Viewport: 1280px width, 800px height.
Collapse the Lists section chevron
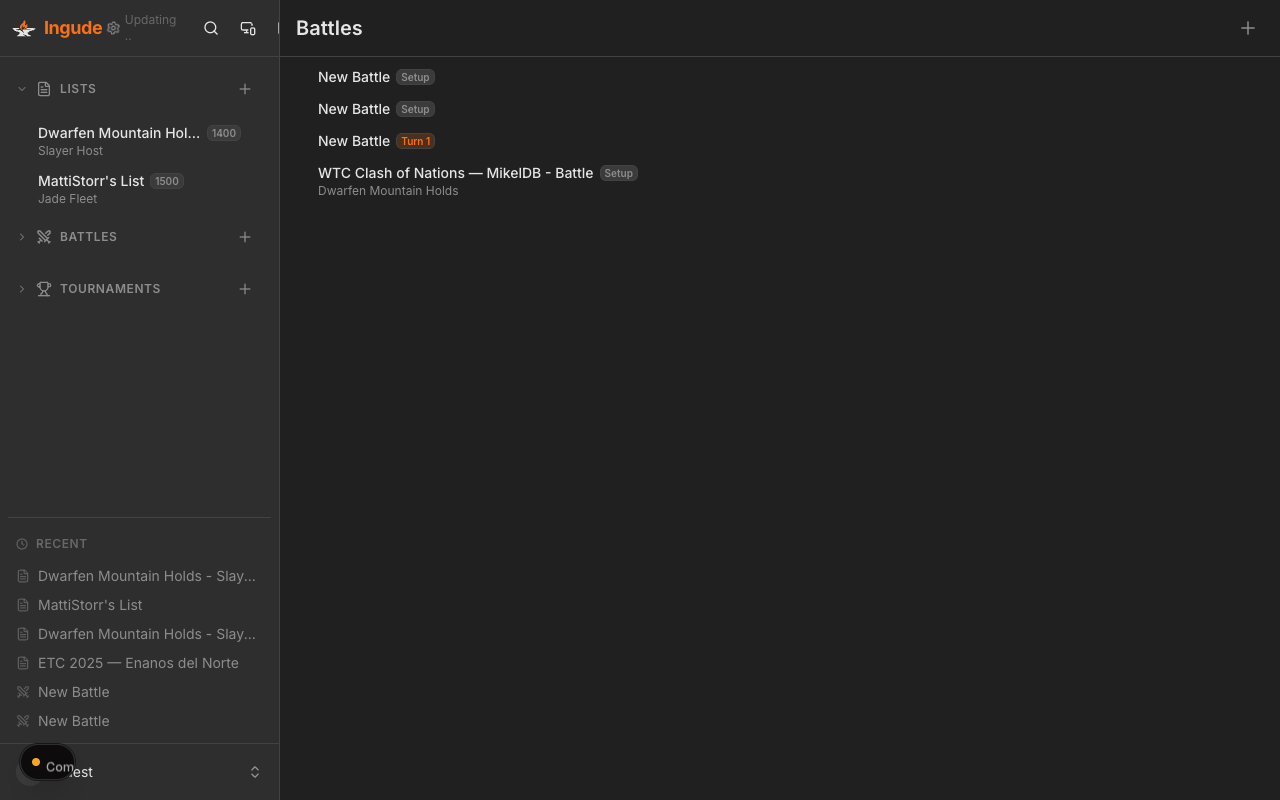coord(21,88)
